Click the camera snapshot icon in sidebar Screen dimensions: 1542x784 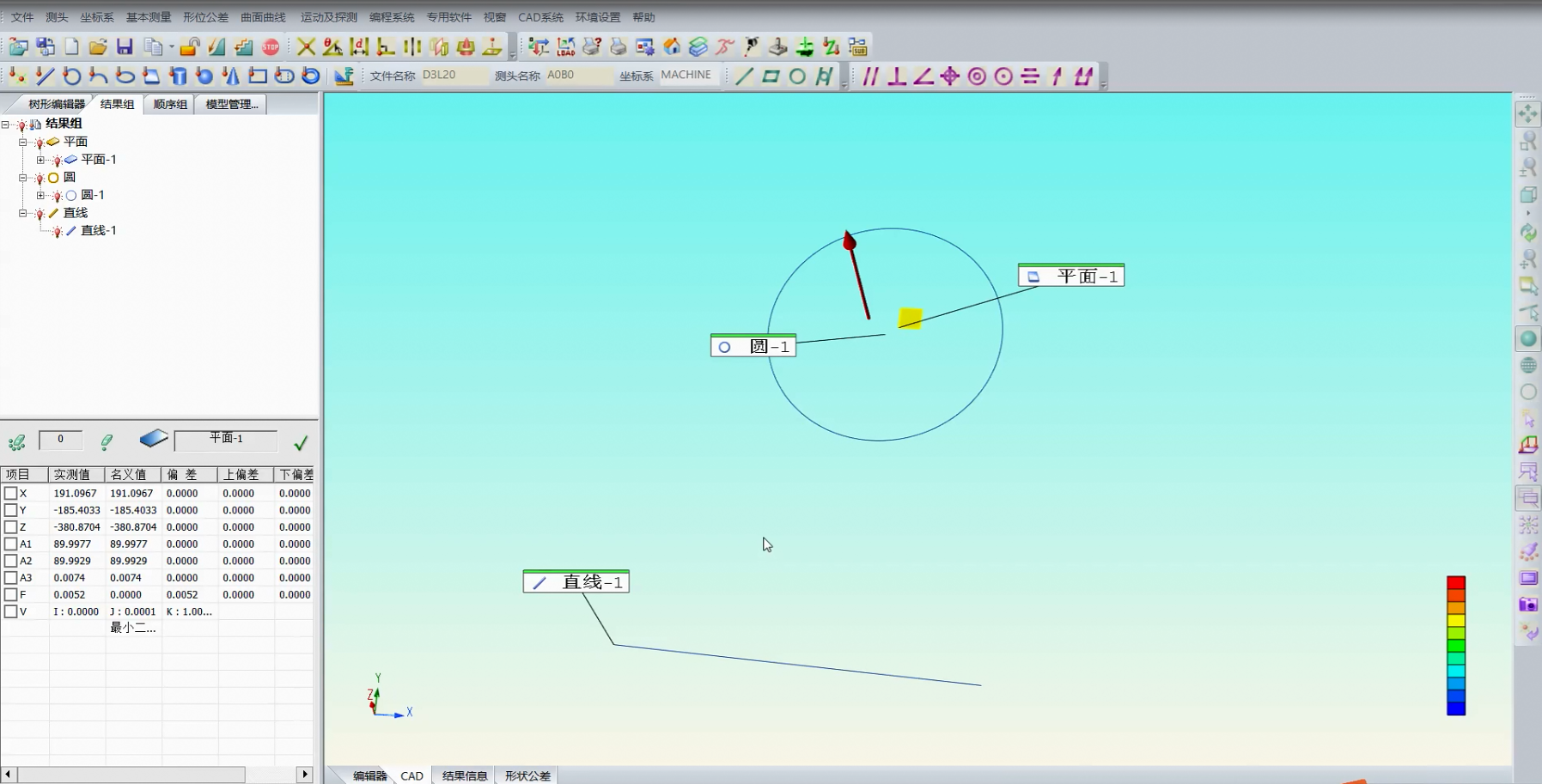[1527, 605]
